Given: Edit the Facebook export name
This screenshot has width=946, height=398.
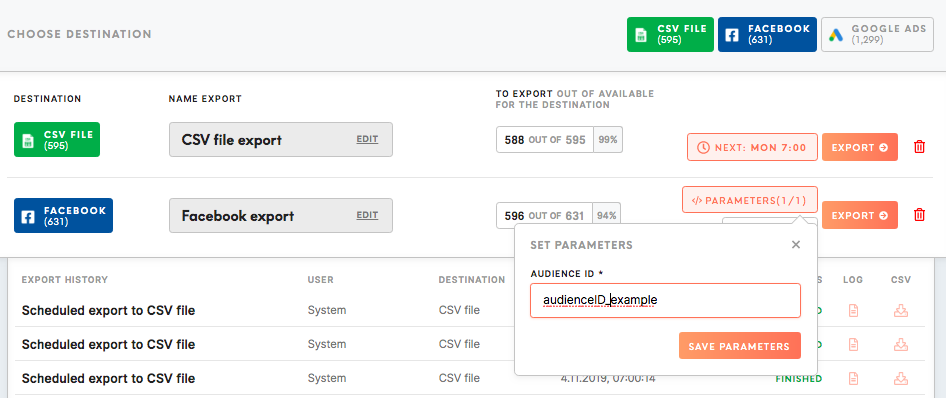Looking at the screenshot, I should point(367,215).
